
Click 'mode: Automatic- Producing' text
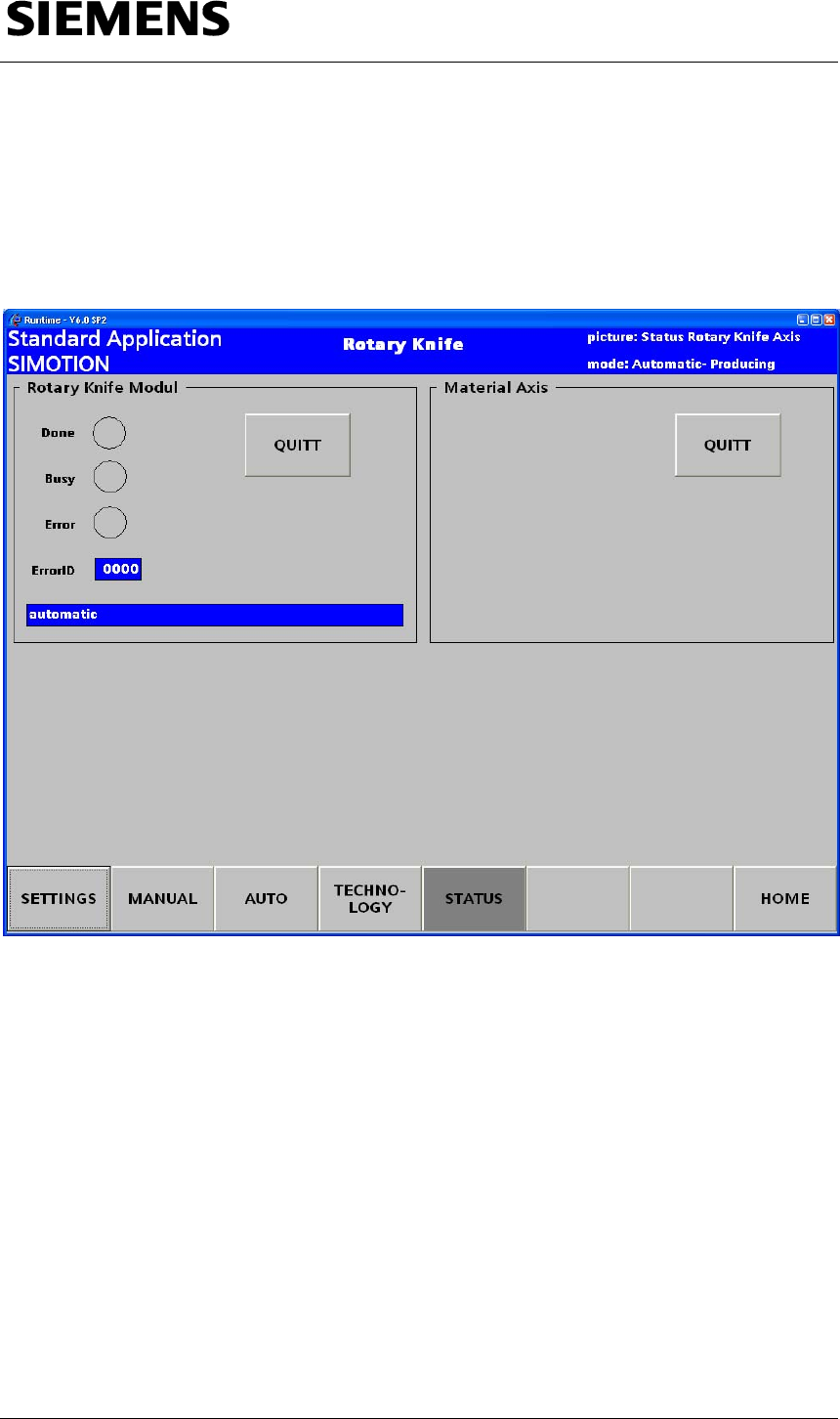(x=681, y=364)
